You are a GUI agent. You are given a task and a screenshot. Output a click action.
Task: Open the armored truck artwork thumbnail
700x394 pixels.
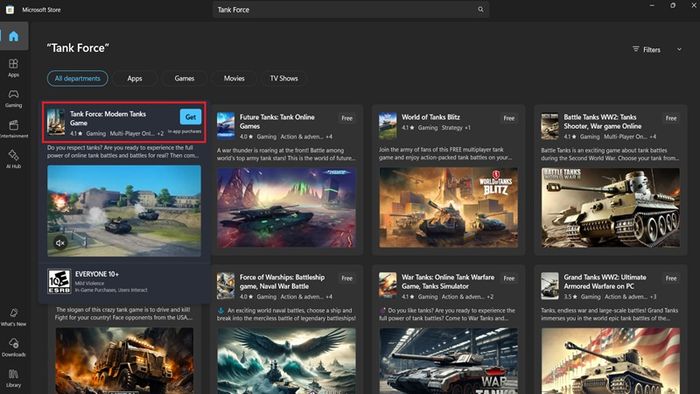click(125, 361)
